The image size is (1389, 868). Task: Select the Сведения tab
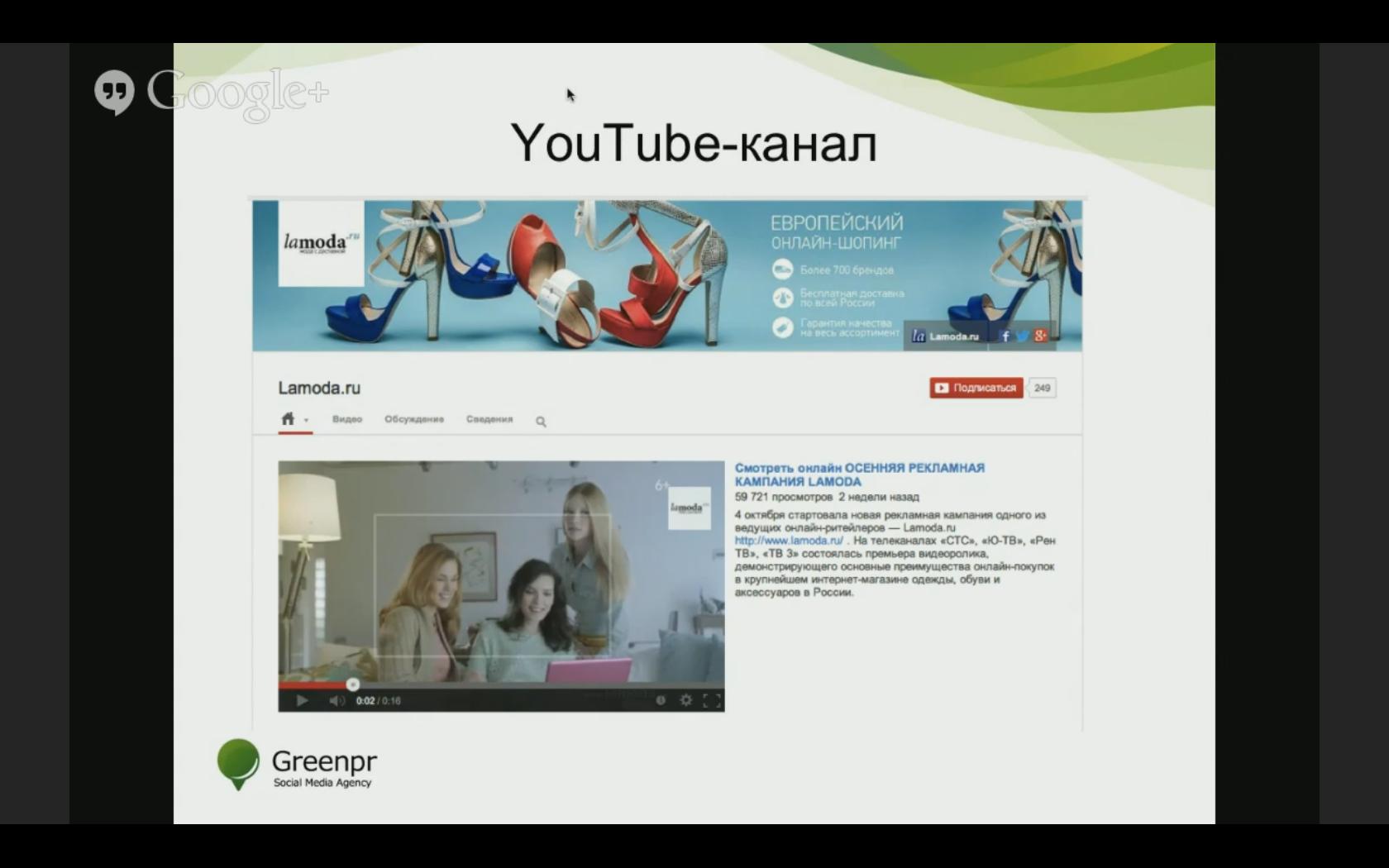[x=489, y=419]
